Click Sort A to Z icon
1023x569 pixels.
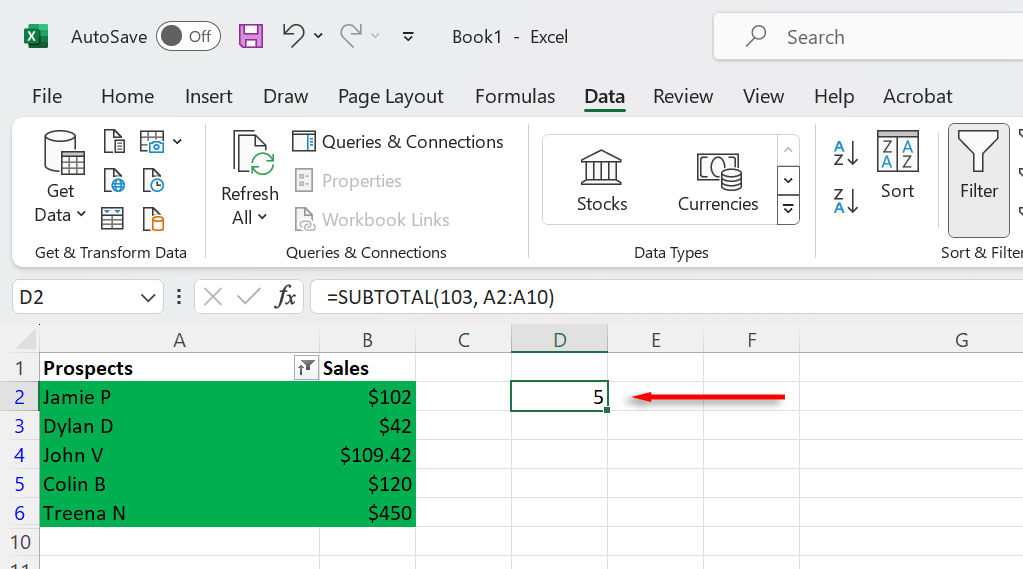[846, 153]
